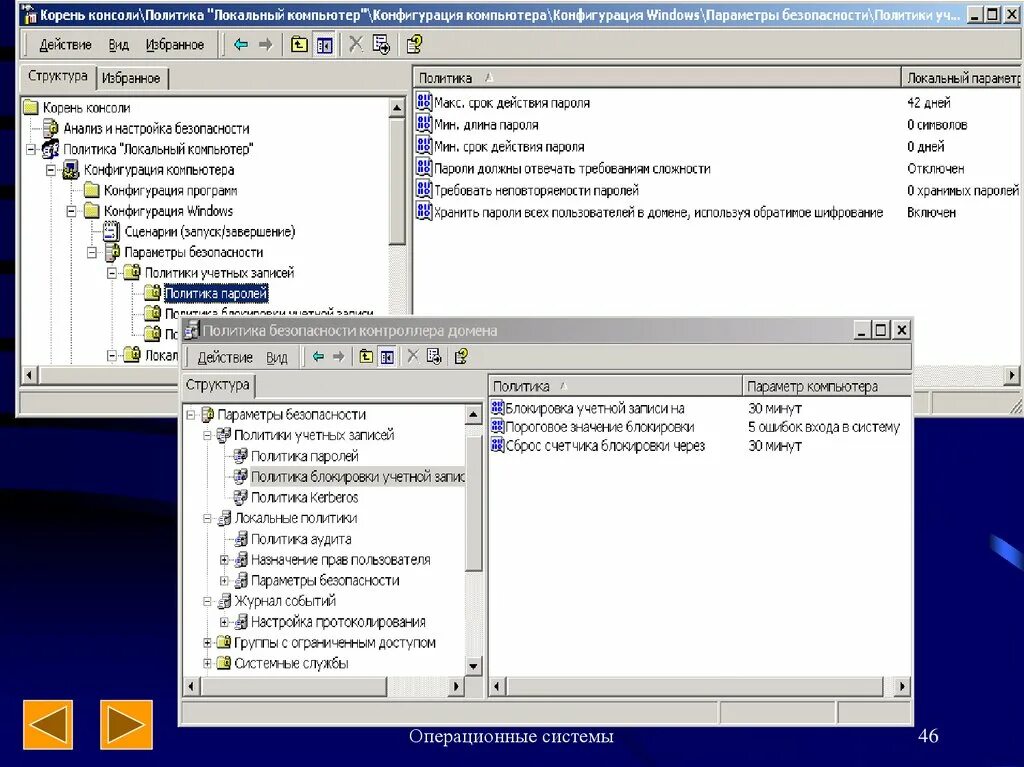Image resolution: width=1024 pixels, height=767 pixels.
Task: Click right scroll arrow of domain policy list pane
Action: [x=902, y=686]
